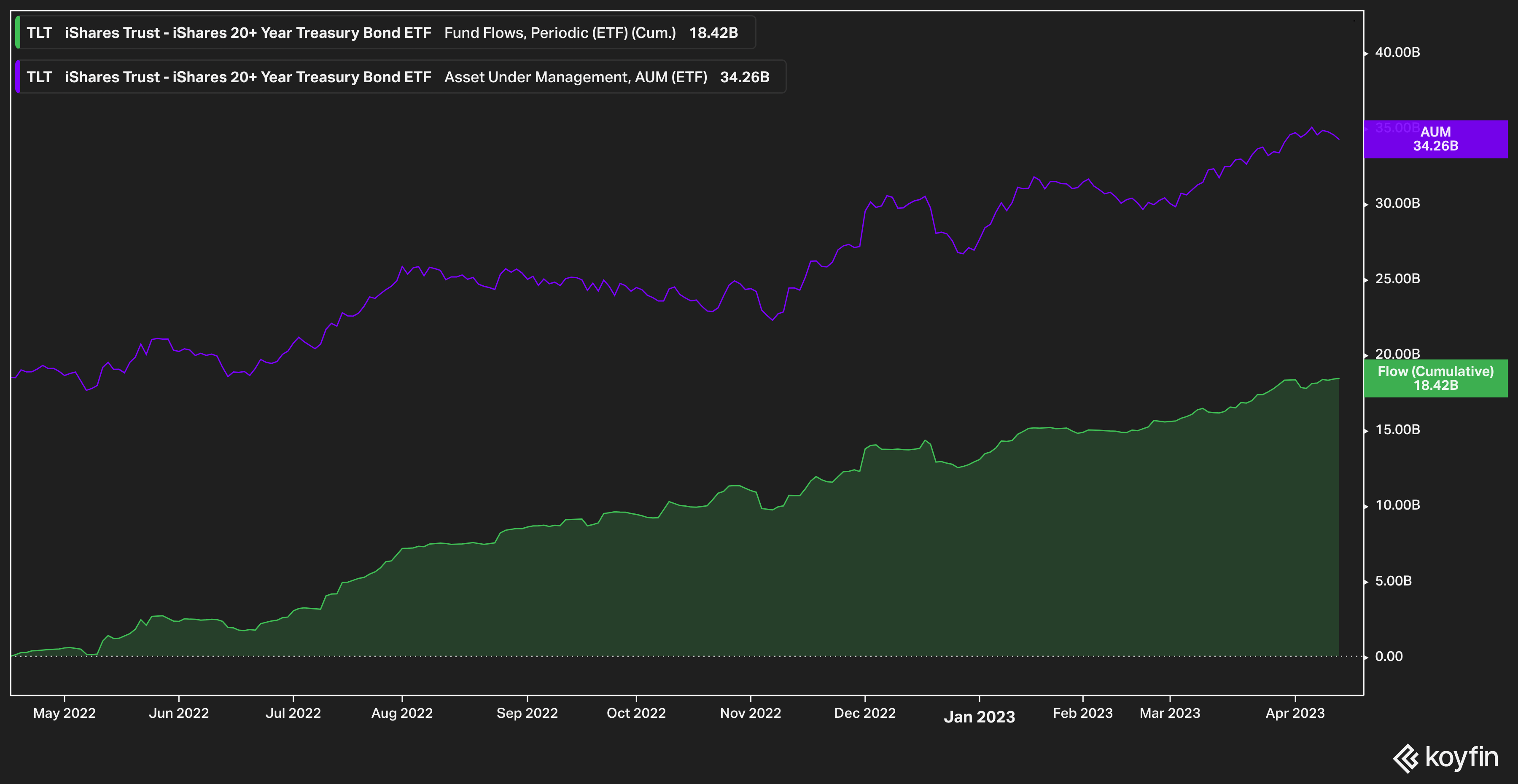
Task: Click the 30.00B axis label
Action: (x=1397, y=203)
